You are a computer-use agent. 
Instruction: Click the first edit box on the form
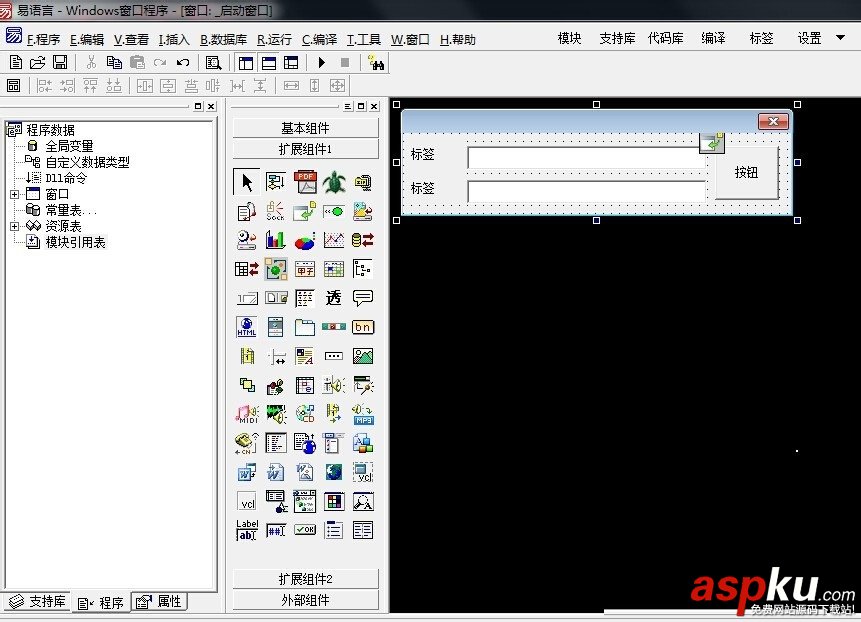click(587, 158)
